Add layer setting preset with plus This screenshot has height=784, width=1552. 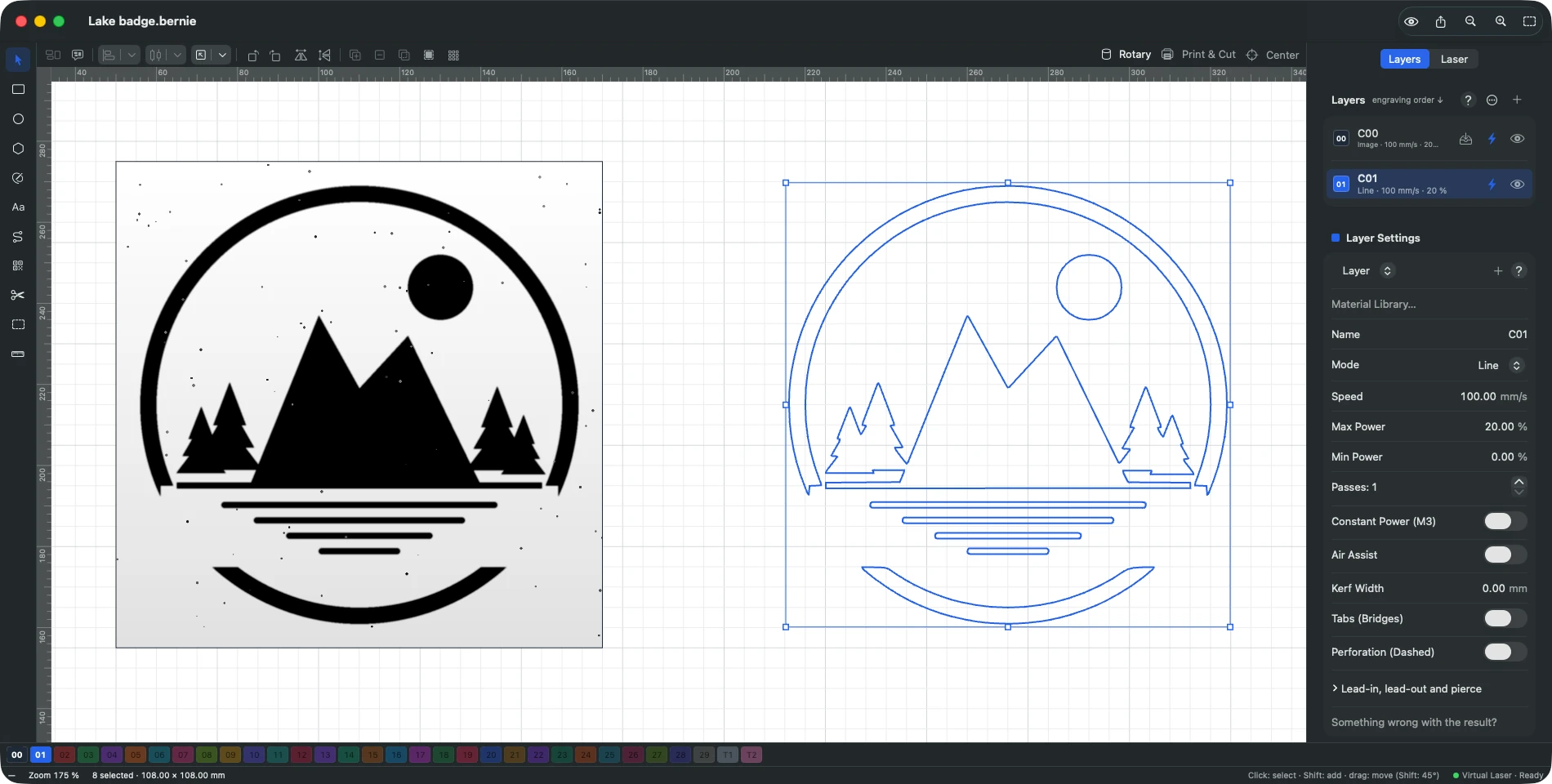[x=1498, y=271]
